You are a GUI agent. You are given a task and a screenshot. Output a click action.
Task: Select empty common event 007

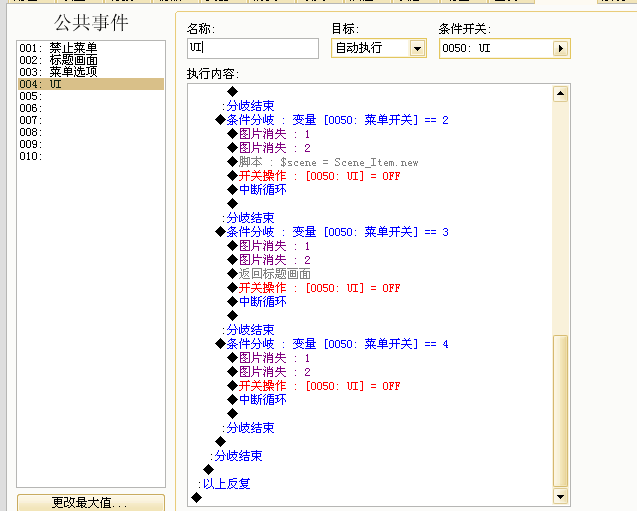pos(91,120)
